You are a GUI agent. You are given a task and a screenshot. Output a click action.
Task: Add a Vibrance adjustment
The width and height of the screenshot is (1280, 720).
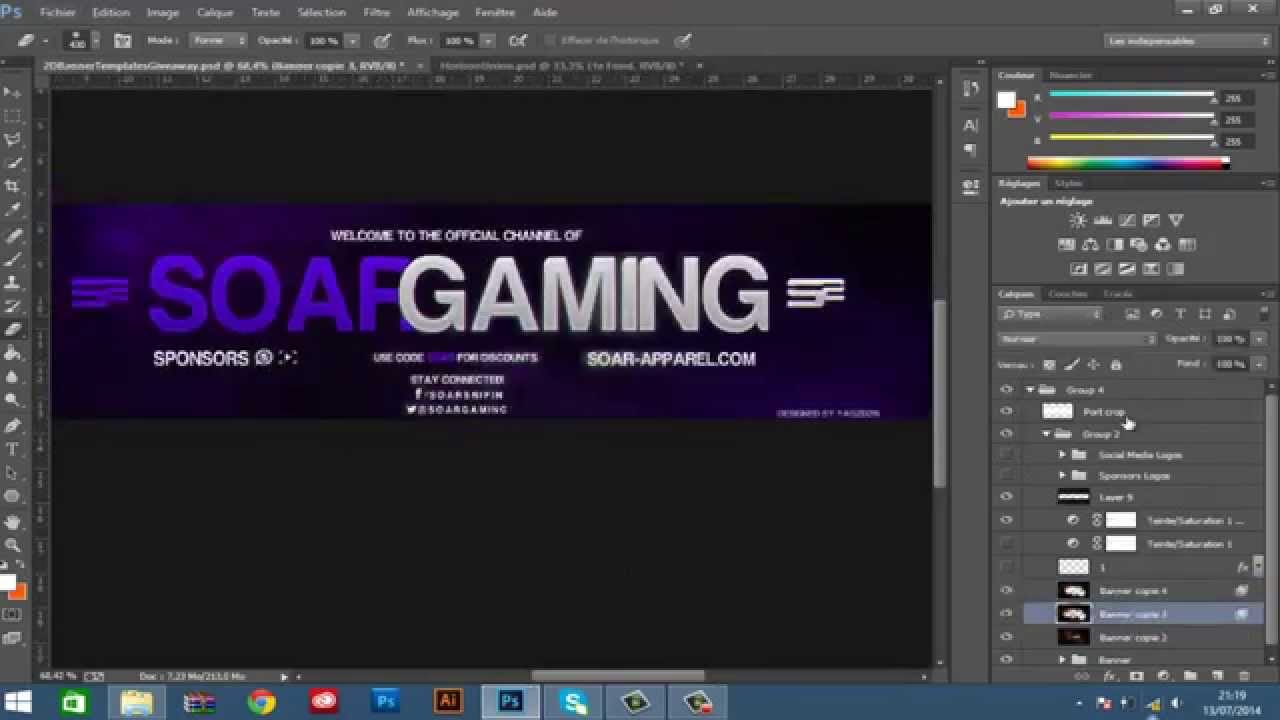click(x=1176, y=220)
